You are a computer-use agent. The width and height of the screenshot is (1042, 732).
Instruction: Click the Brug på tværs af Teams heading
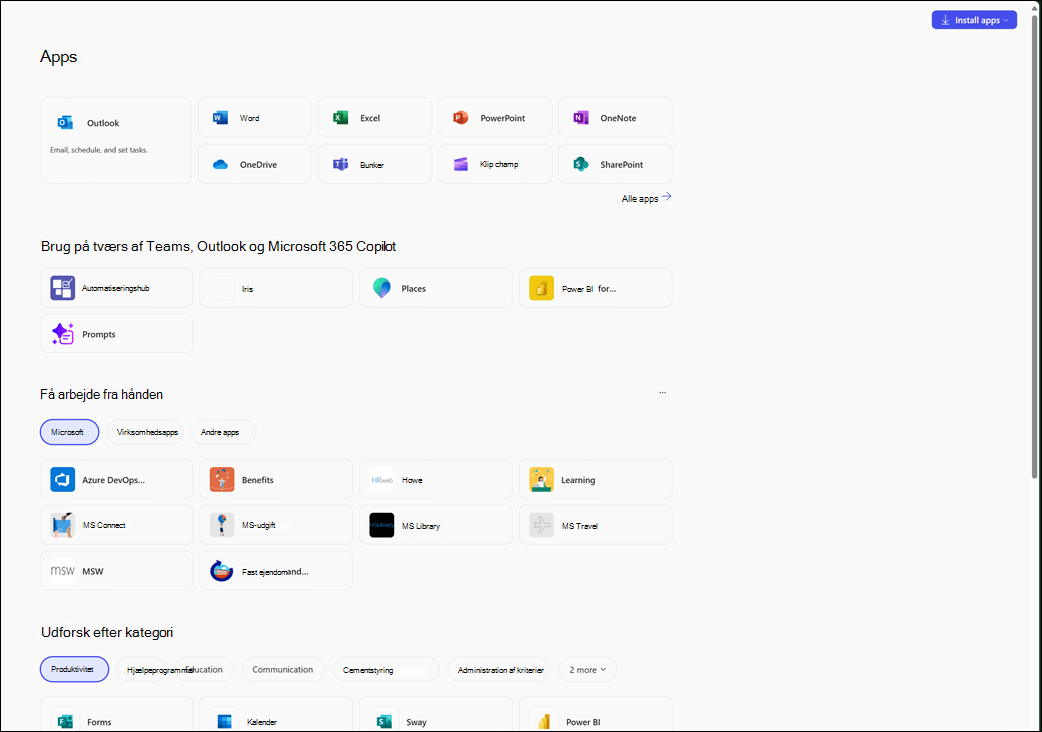coord(219,246)
